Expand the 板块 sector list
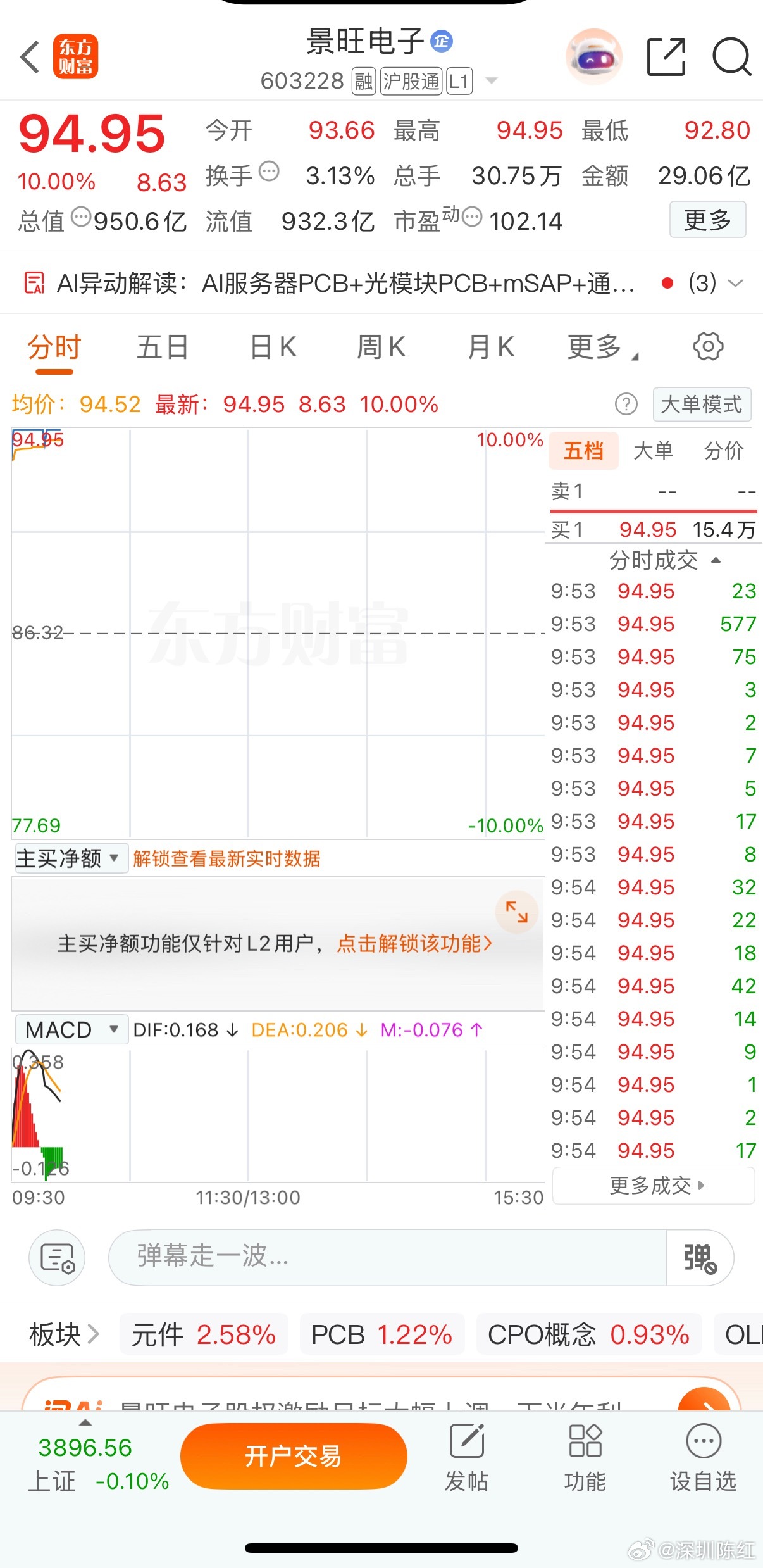Screen dimensions: 763x1568 [x=64, y=1334]
